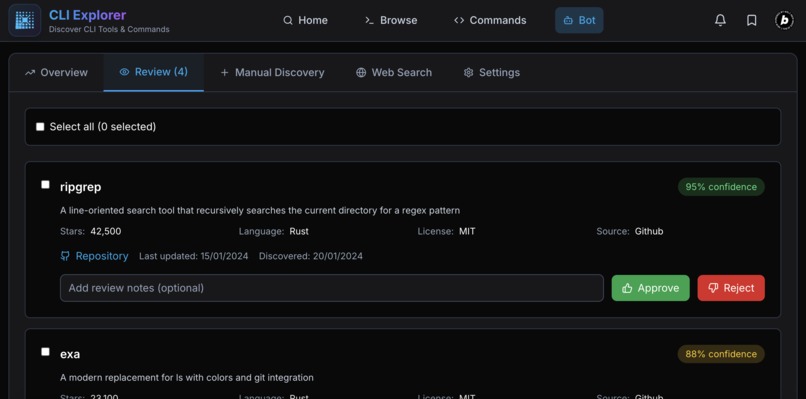Switch to the Overview tab
The height and width of the screenshot is (399, 806).
[56, 72]
